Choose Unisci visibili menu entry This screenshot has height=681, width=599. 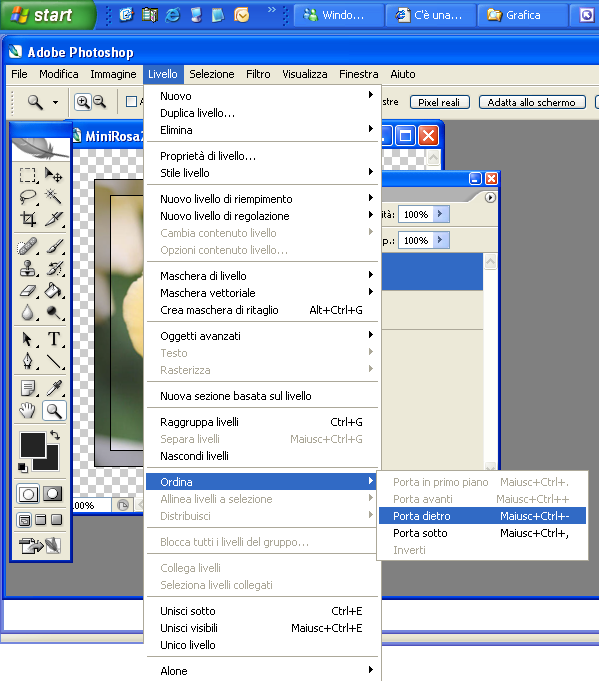(262, 628)
